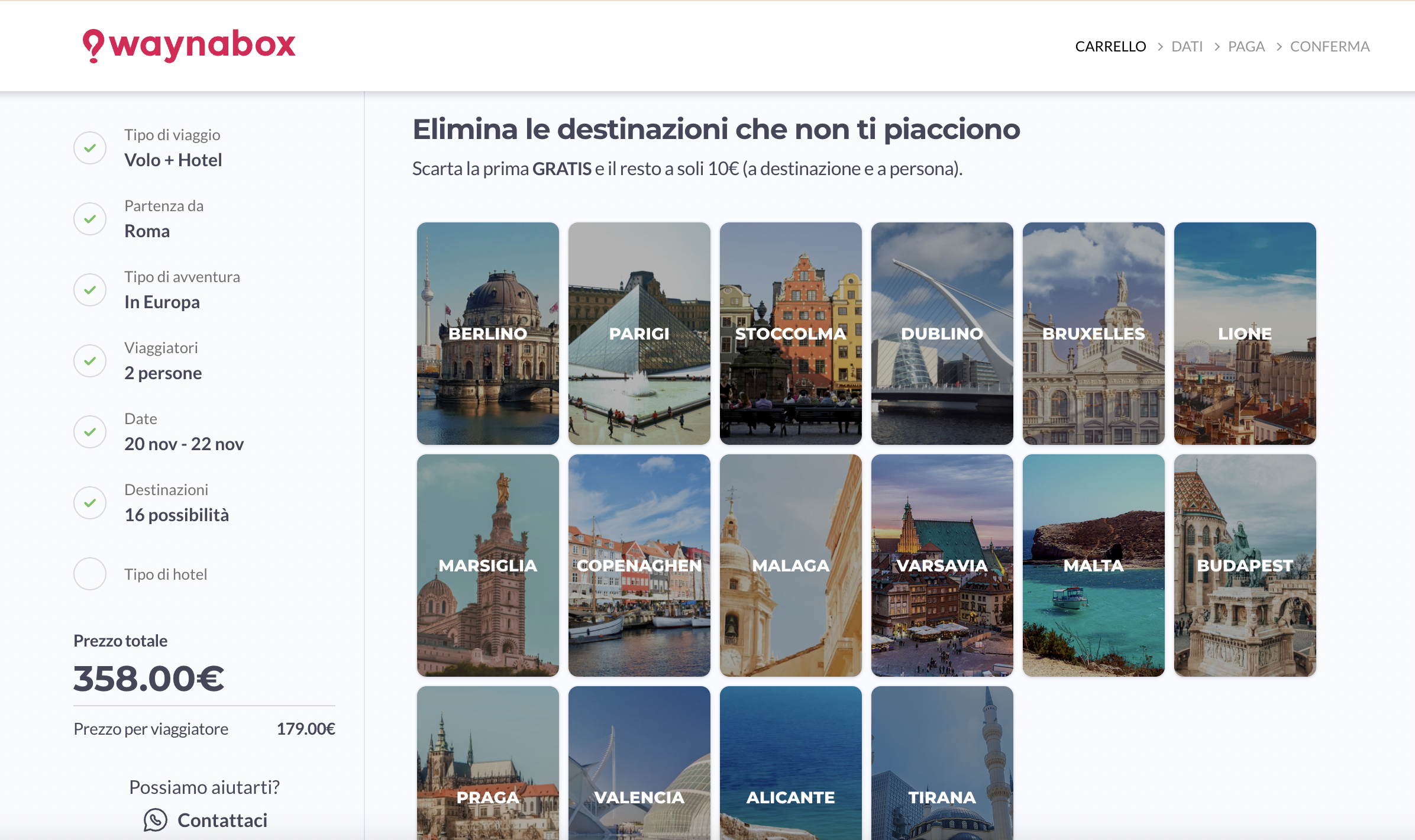Click the green checkmark beside Viaggiatori
The image size is (1415, 840).
click(90, 361)
